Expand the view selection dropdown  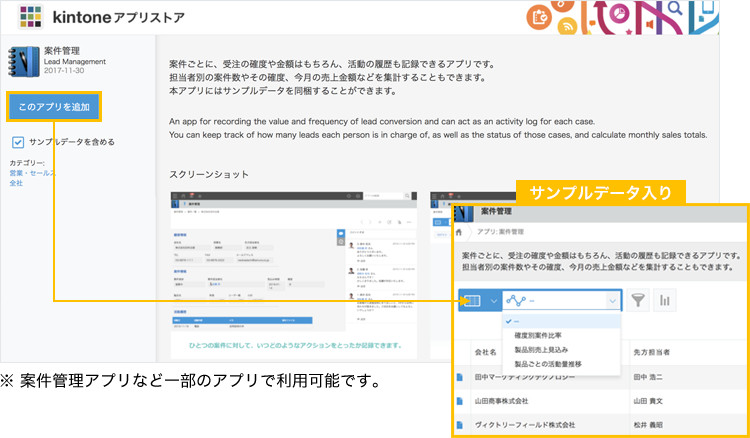[561, 300]
